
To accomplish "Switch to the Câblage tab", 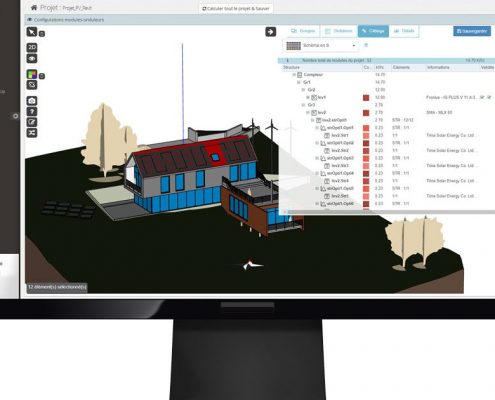I will [373, 31].
